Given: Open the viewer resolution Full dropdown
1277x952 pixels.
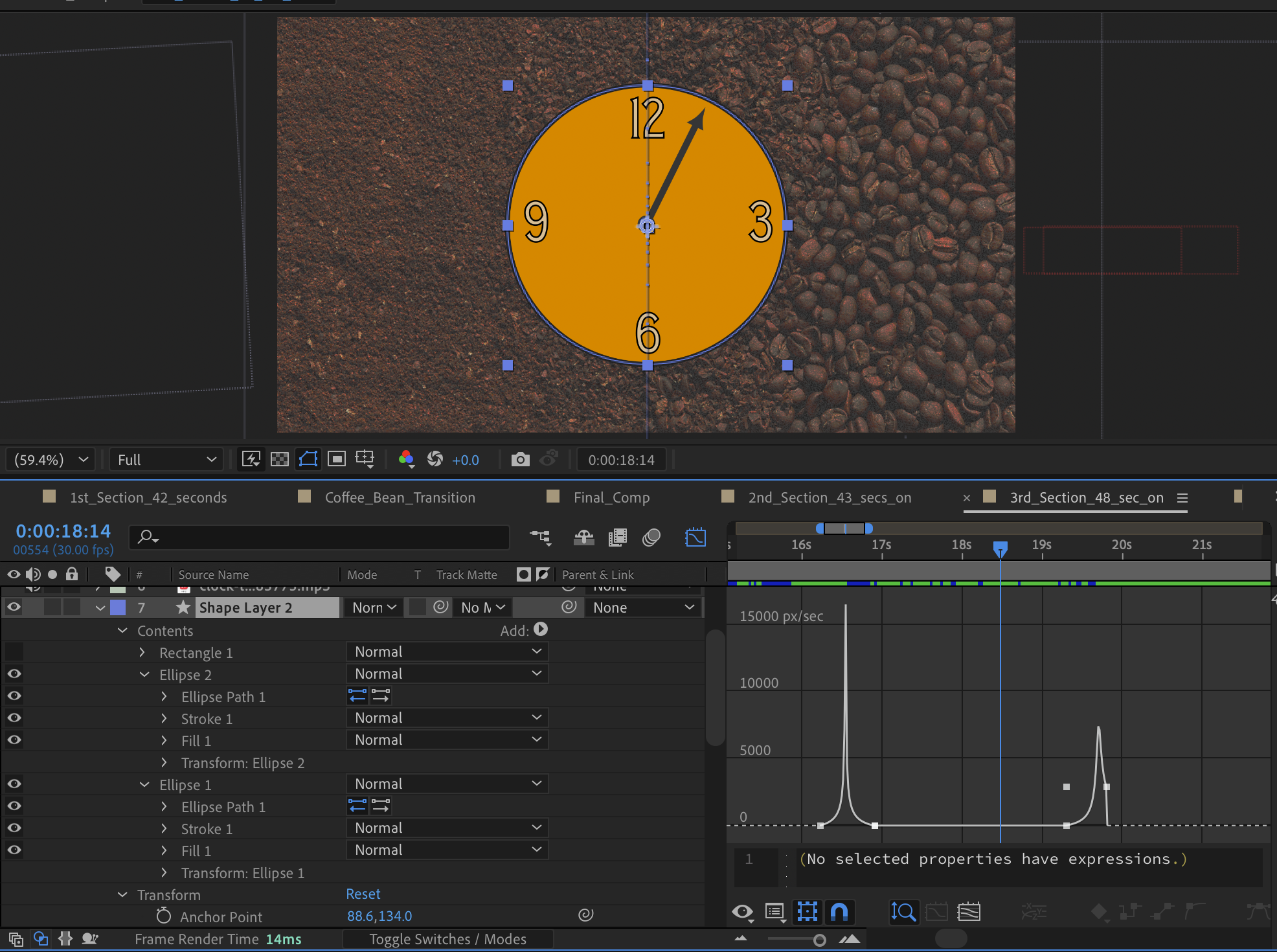Looking at the screenshot, I should (x=166, y=460).
